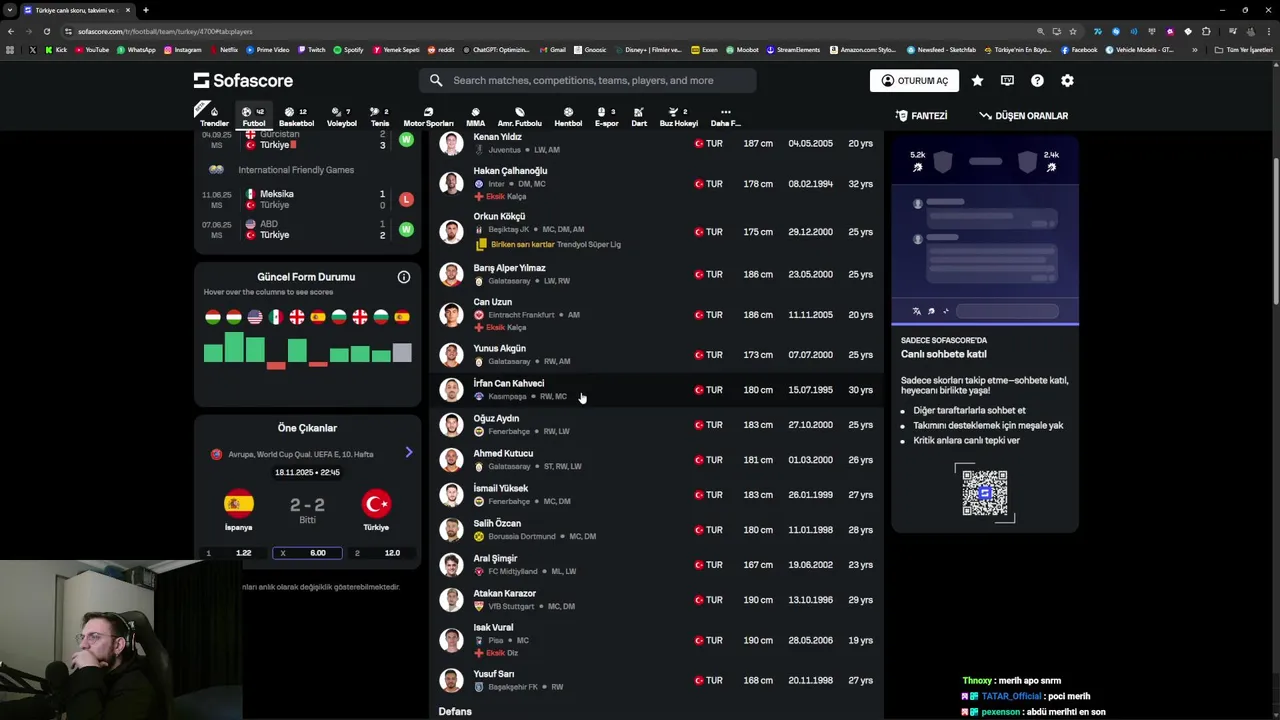Select draw odds 6.00

point(307,553)
